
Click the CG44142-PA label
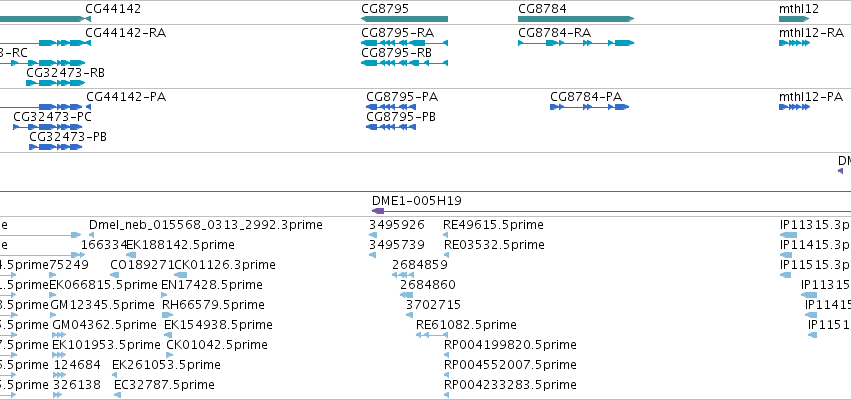pos(126,97)
